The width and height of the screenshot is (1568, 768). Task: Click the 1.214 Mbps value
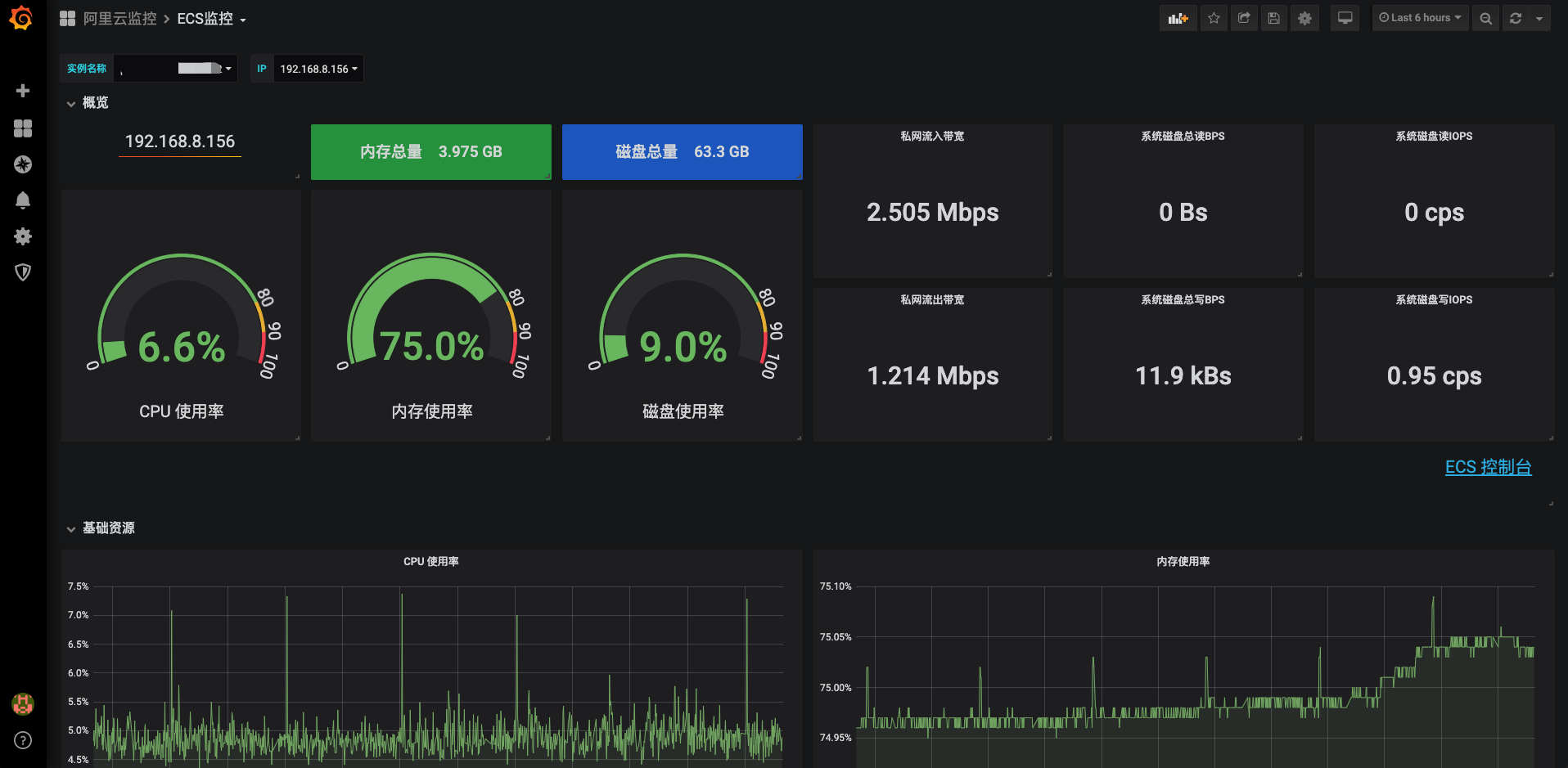[x=932, y=376]
